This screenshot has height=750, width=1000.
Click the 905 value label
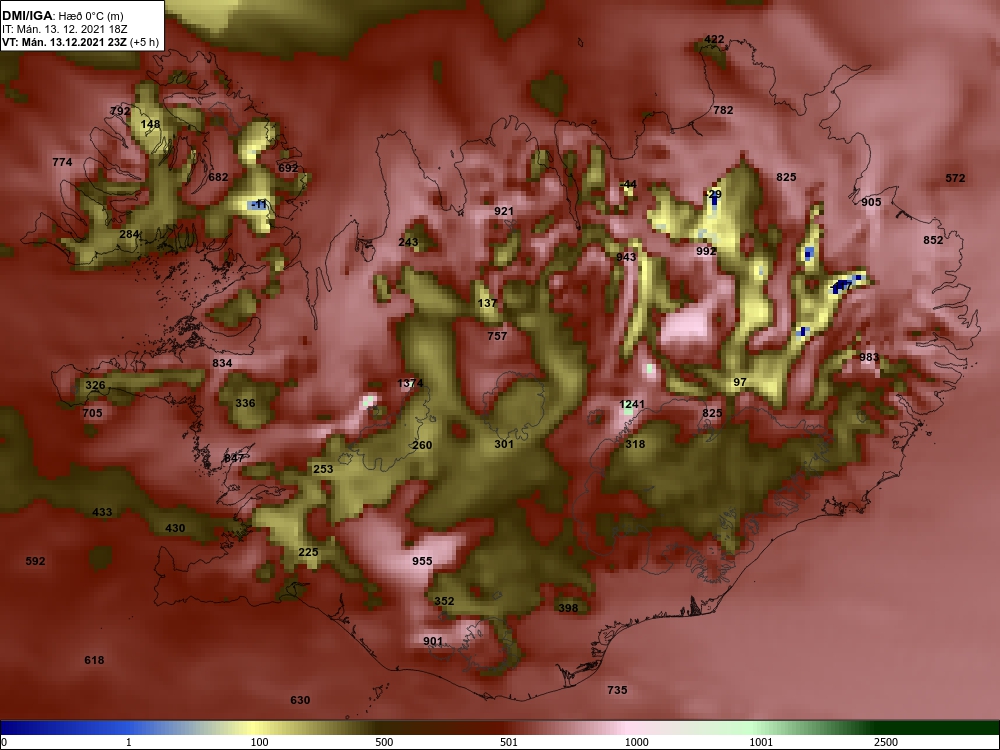871,202
